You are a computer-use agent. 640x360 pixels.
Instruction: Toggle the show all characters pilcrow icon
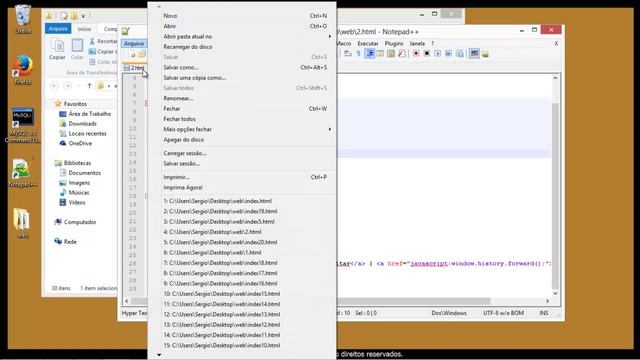358,53
